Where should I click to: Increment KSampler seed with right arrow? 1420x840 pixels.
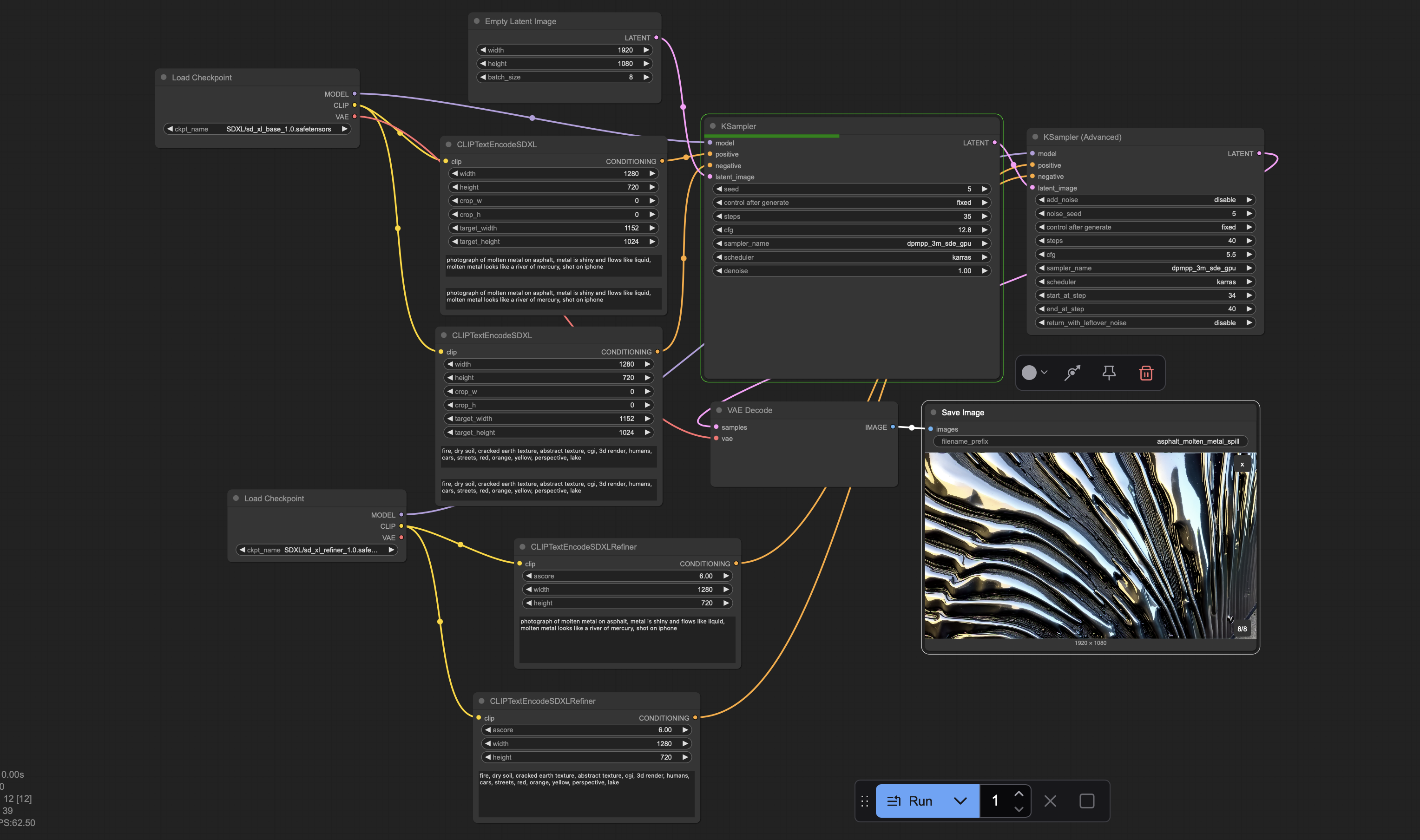point(984,189)
